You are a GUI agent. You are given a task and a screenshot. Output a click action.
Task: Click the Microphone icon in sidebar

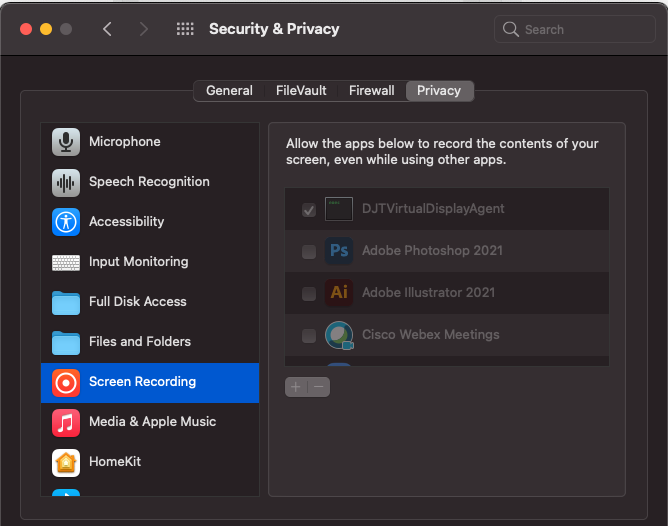point(66,142)
